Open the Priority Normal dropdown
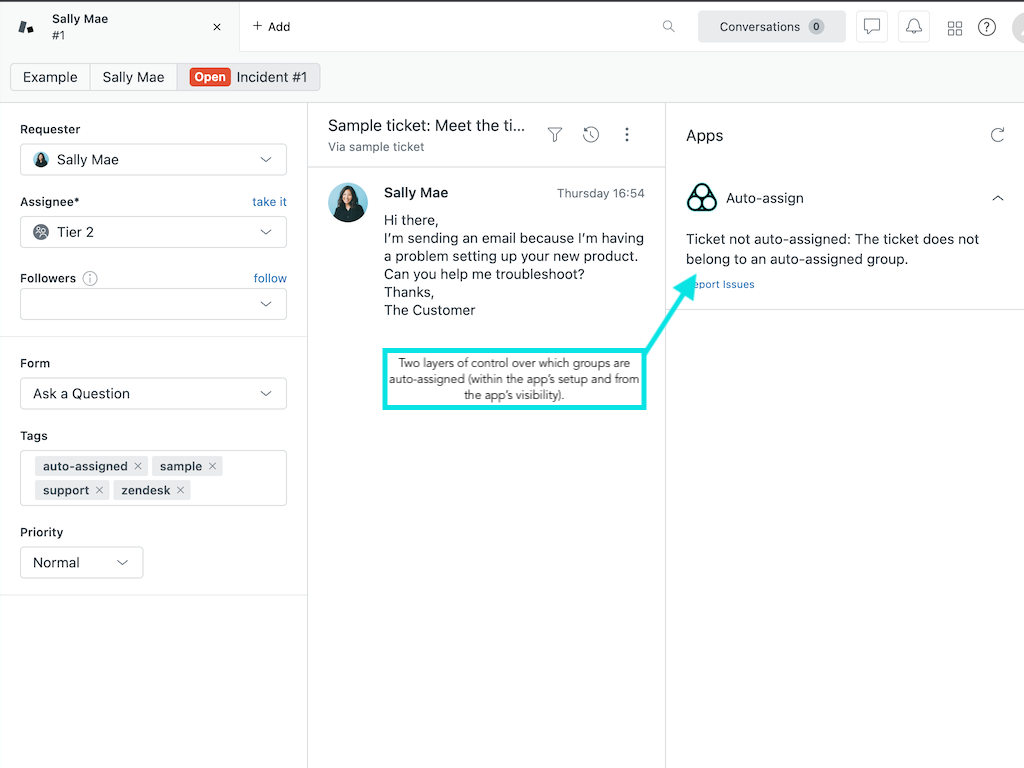 81,563
